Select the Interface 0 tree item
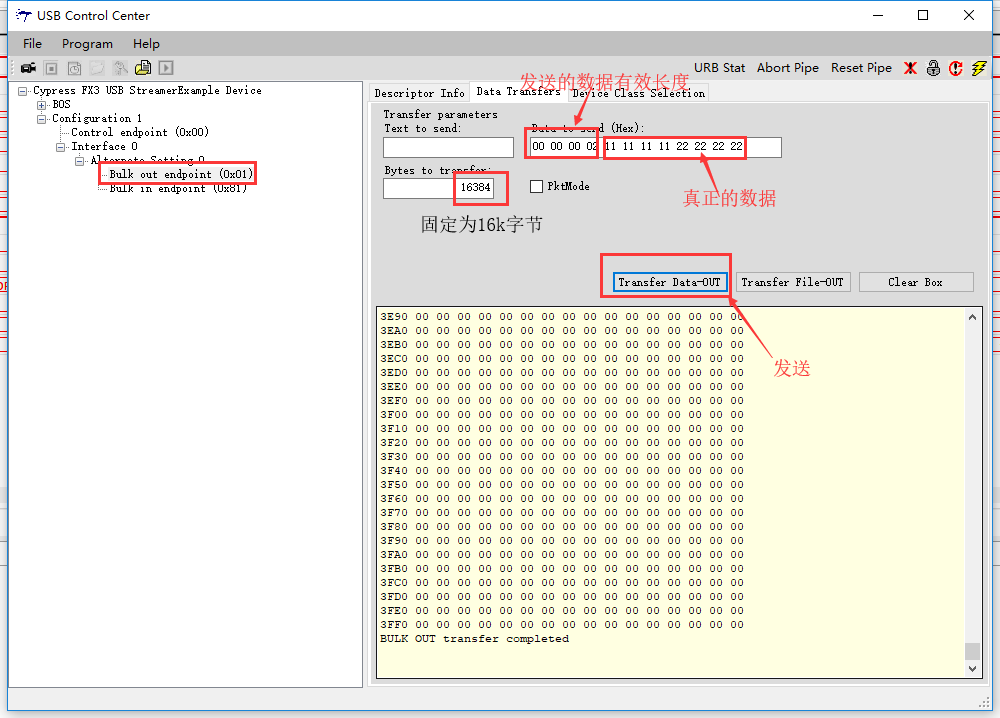1000x718 pixels. pyautogui.click(x=105, y=147)
